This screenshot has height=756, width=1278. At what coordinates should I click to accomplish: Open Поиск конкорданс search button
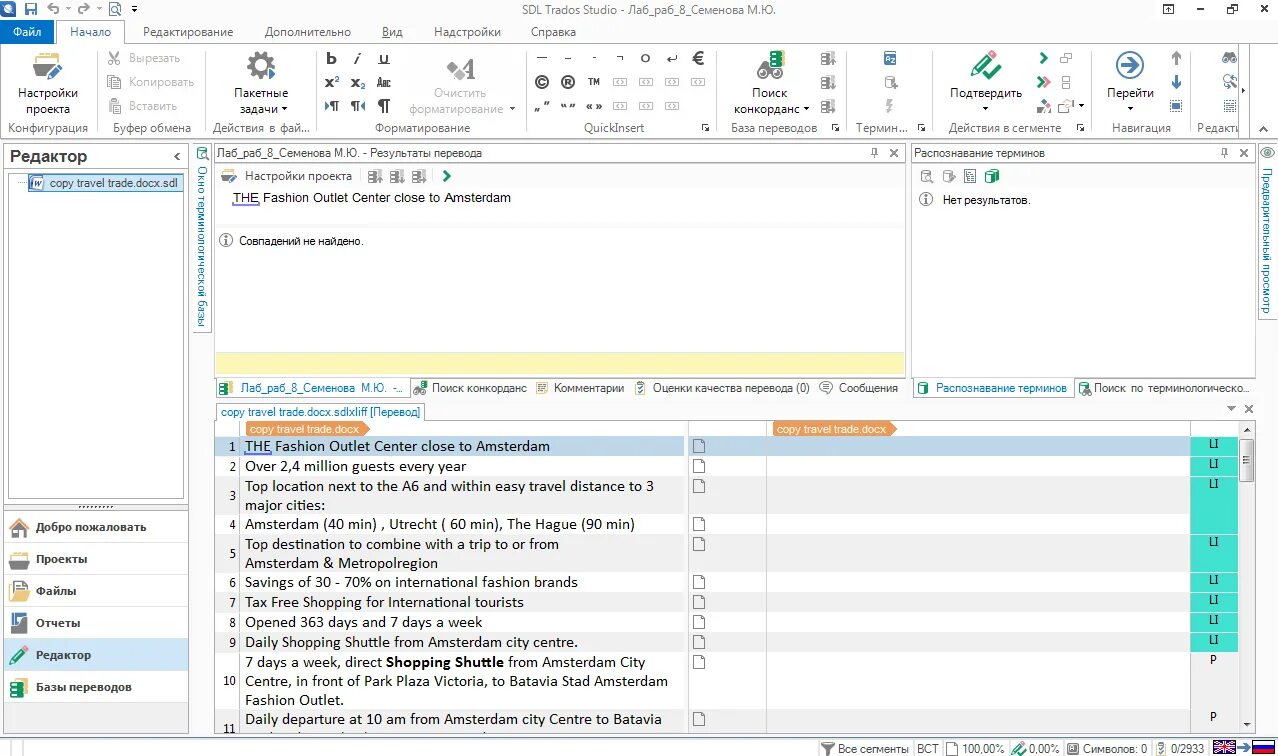coord(770,84)
